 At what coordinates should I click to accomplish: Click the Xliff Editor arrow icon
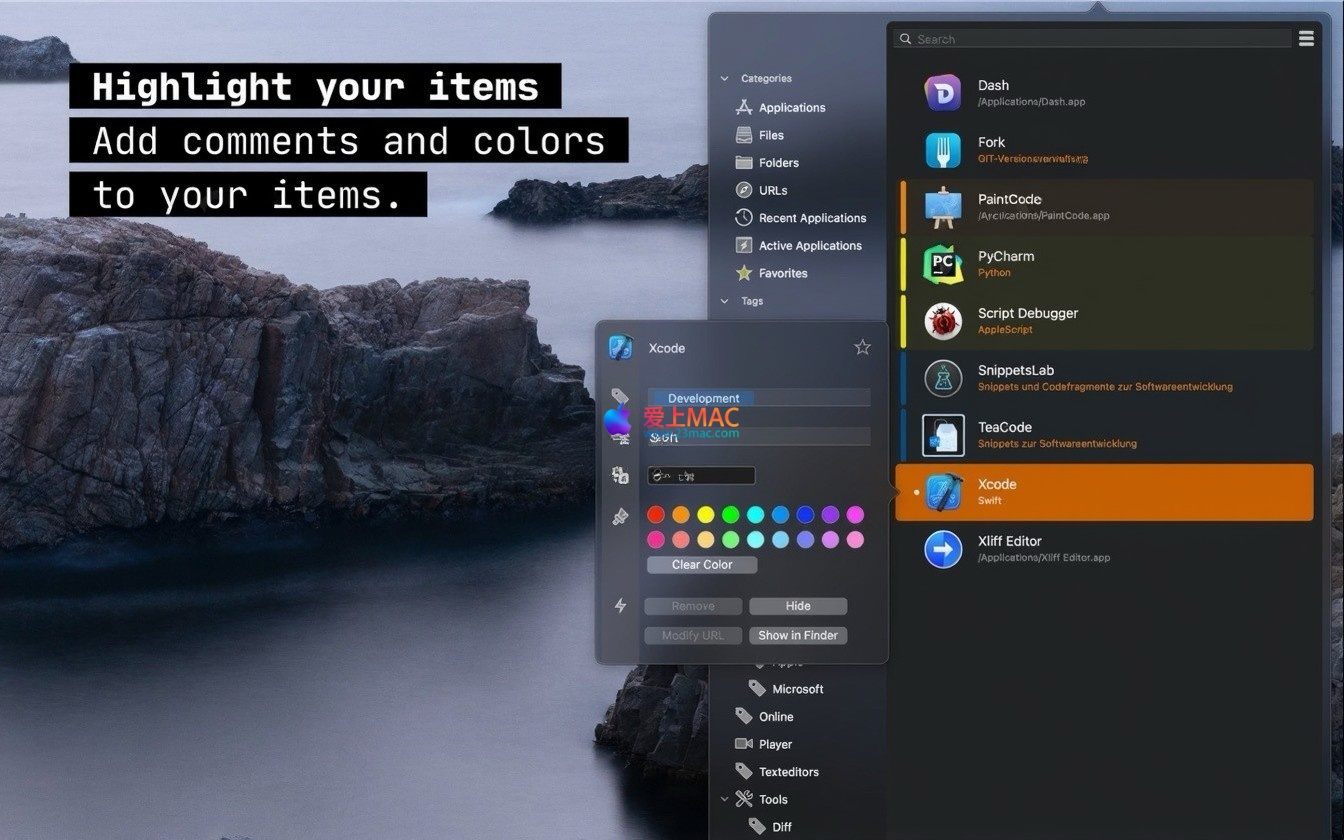click(942, 549)
